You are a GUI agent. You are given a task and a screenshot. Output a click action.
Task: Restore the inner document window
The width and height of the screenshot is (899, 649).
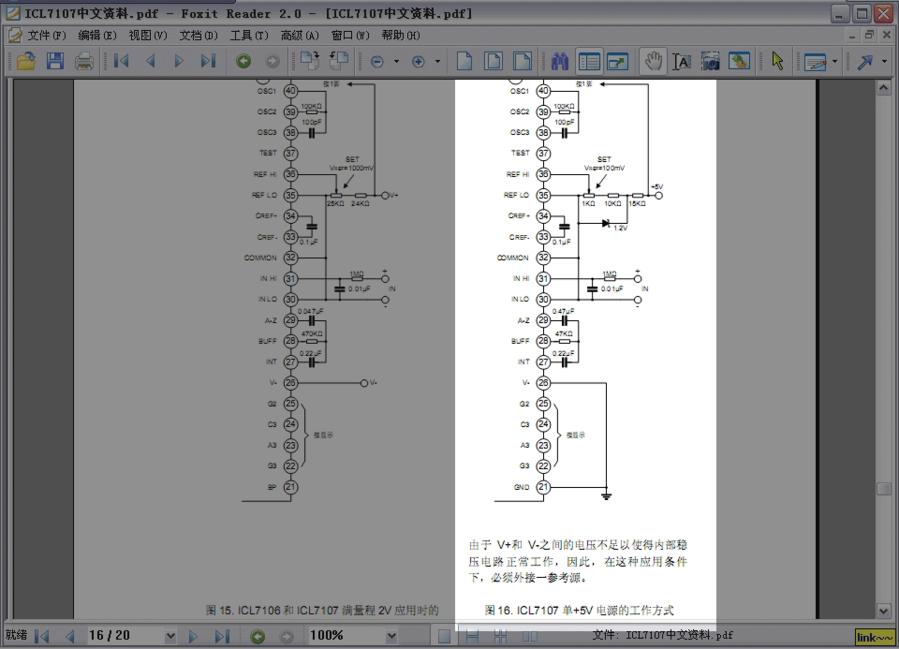(869, 35)
